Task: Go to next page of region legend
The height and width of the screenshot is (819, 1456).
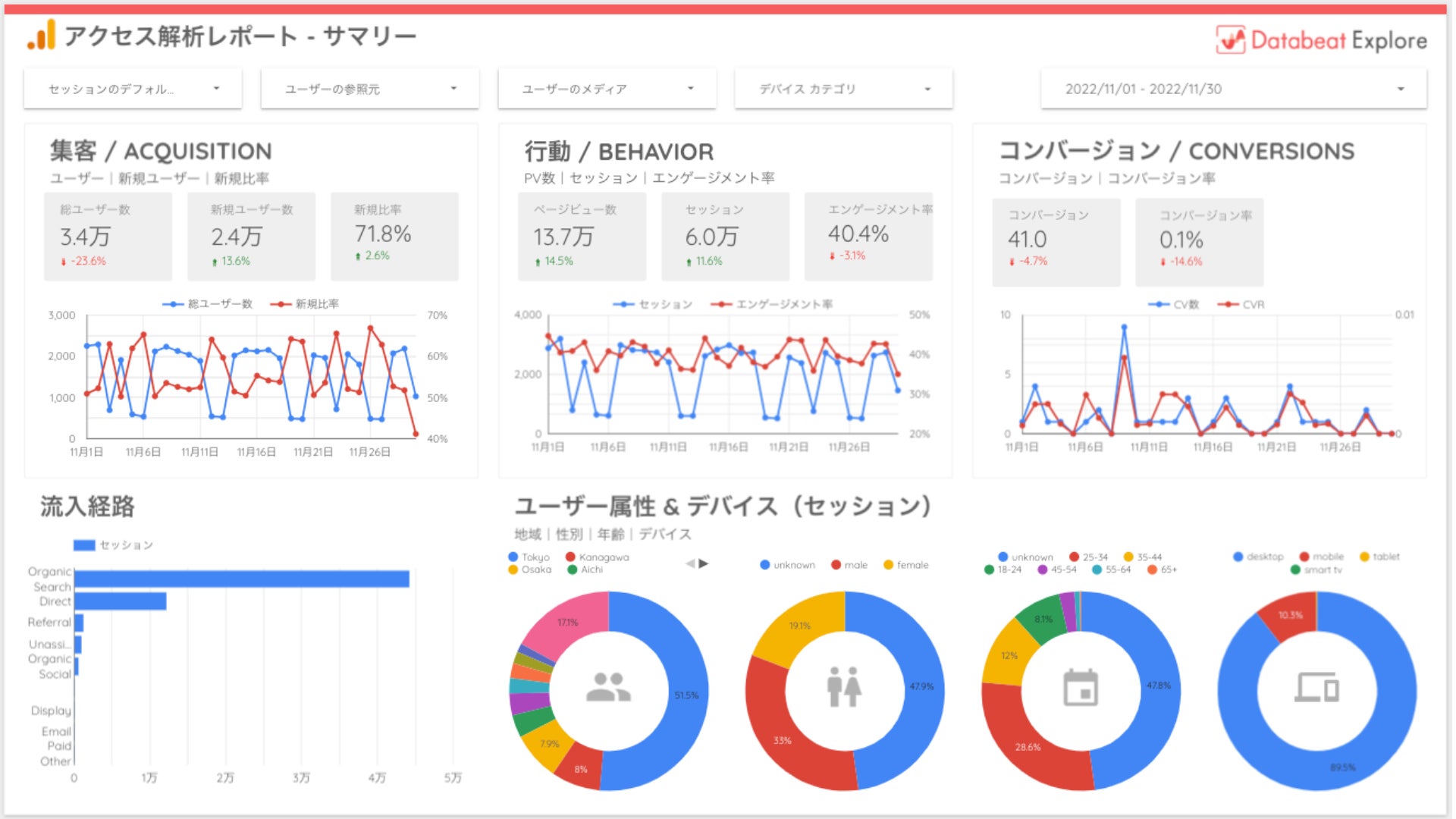Action: [x=704, y=563]
